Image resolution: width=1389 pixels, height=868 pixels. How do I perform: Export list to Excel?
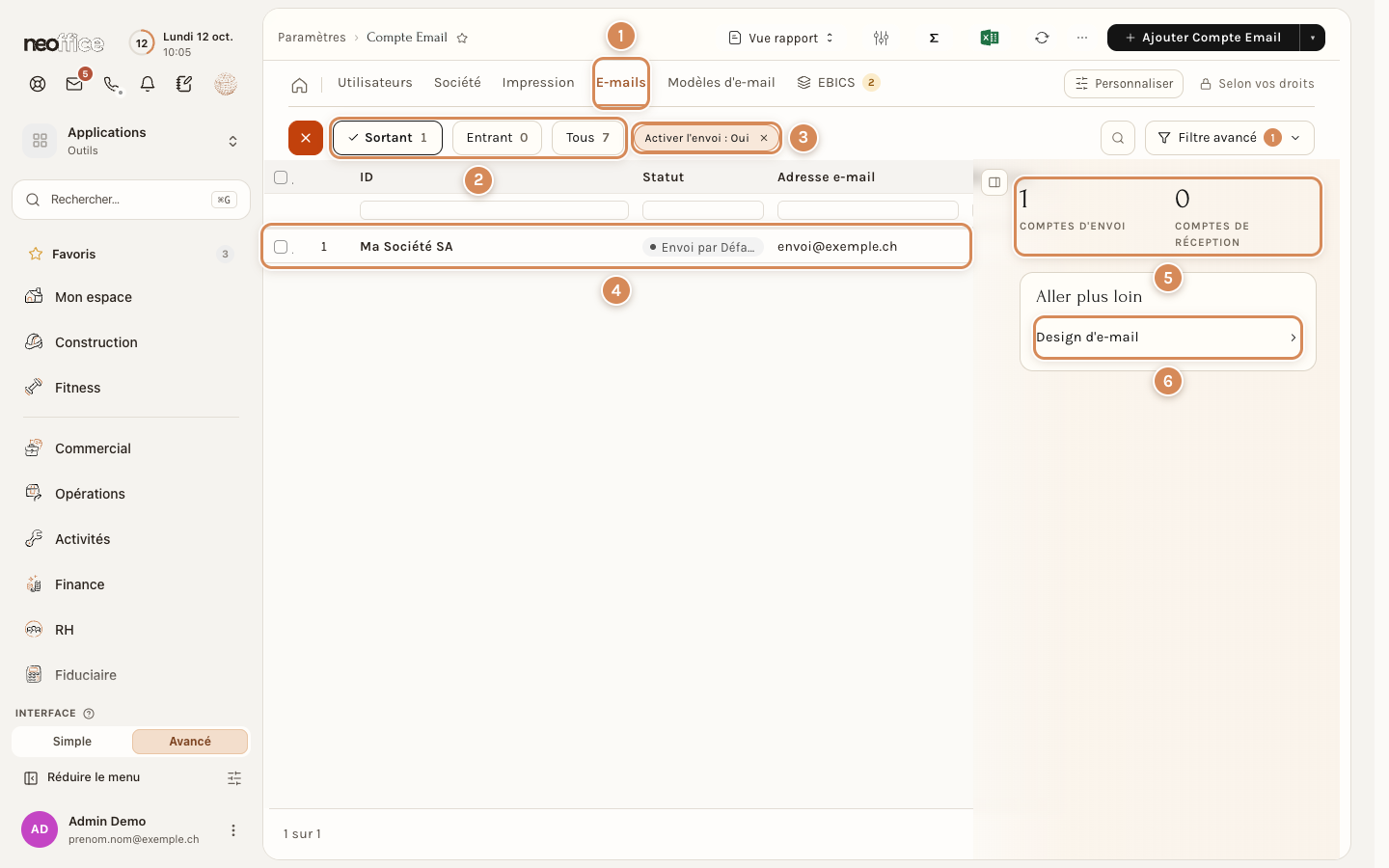pyautogui.click(x=989, y=38)
